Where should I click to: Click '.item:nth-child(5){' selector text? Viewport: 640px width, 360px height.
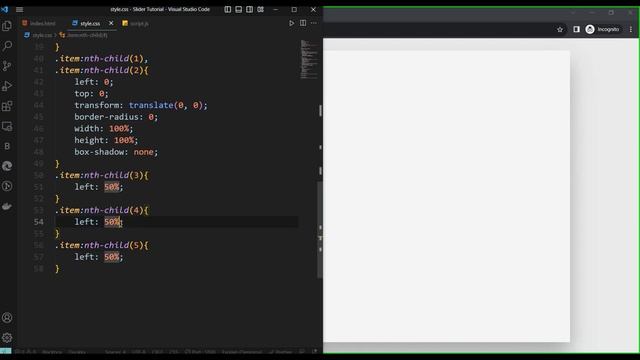102,245
